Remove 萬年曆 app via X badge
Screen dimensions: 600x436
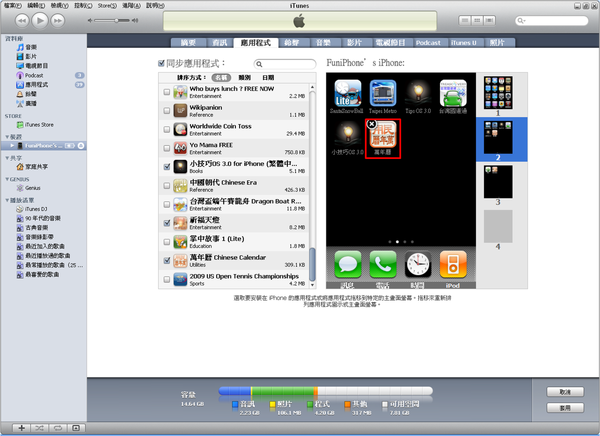point(371,124)
